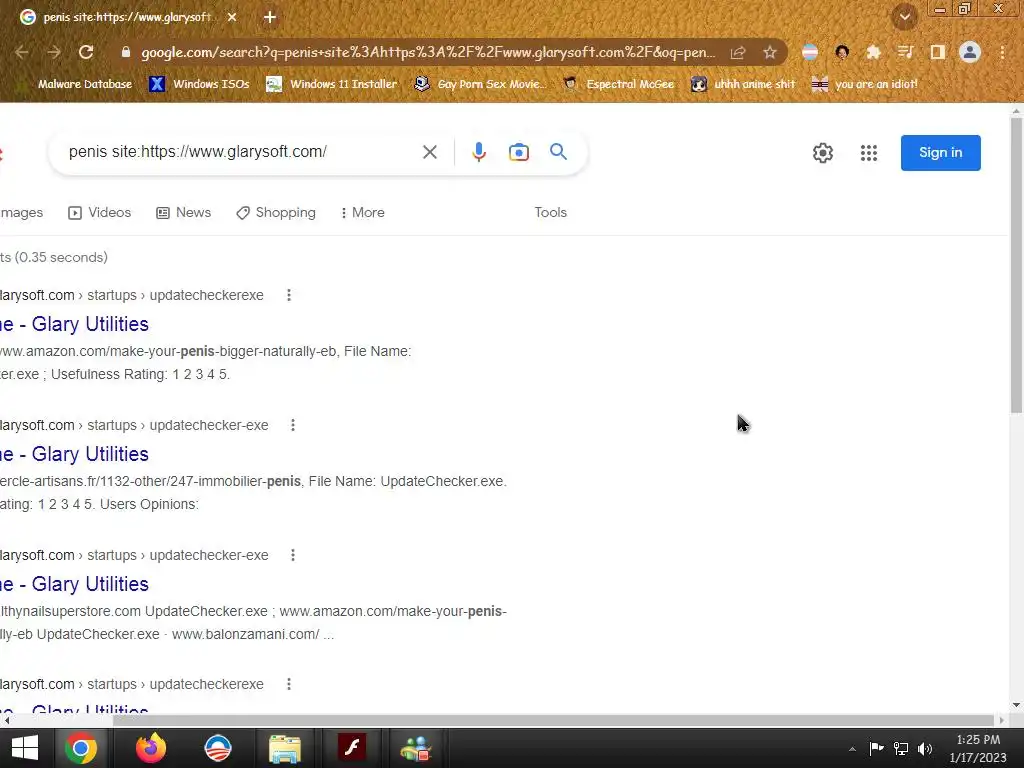This screenshot has width=1024, height=768.
Task: Expand the More search filter menu
Action: click(x=362, y=213)
